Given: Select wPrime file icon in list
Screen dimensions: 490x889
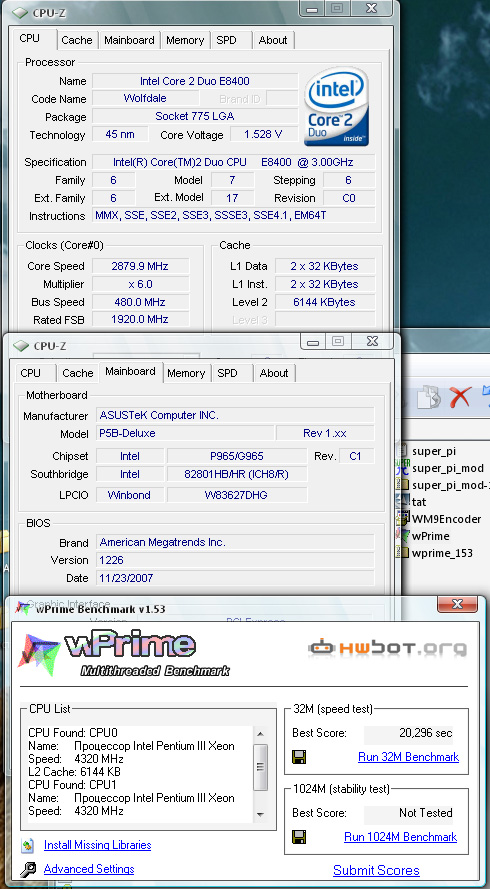Looking at the screenshot, I should click(403, 536).
